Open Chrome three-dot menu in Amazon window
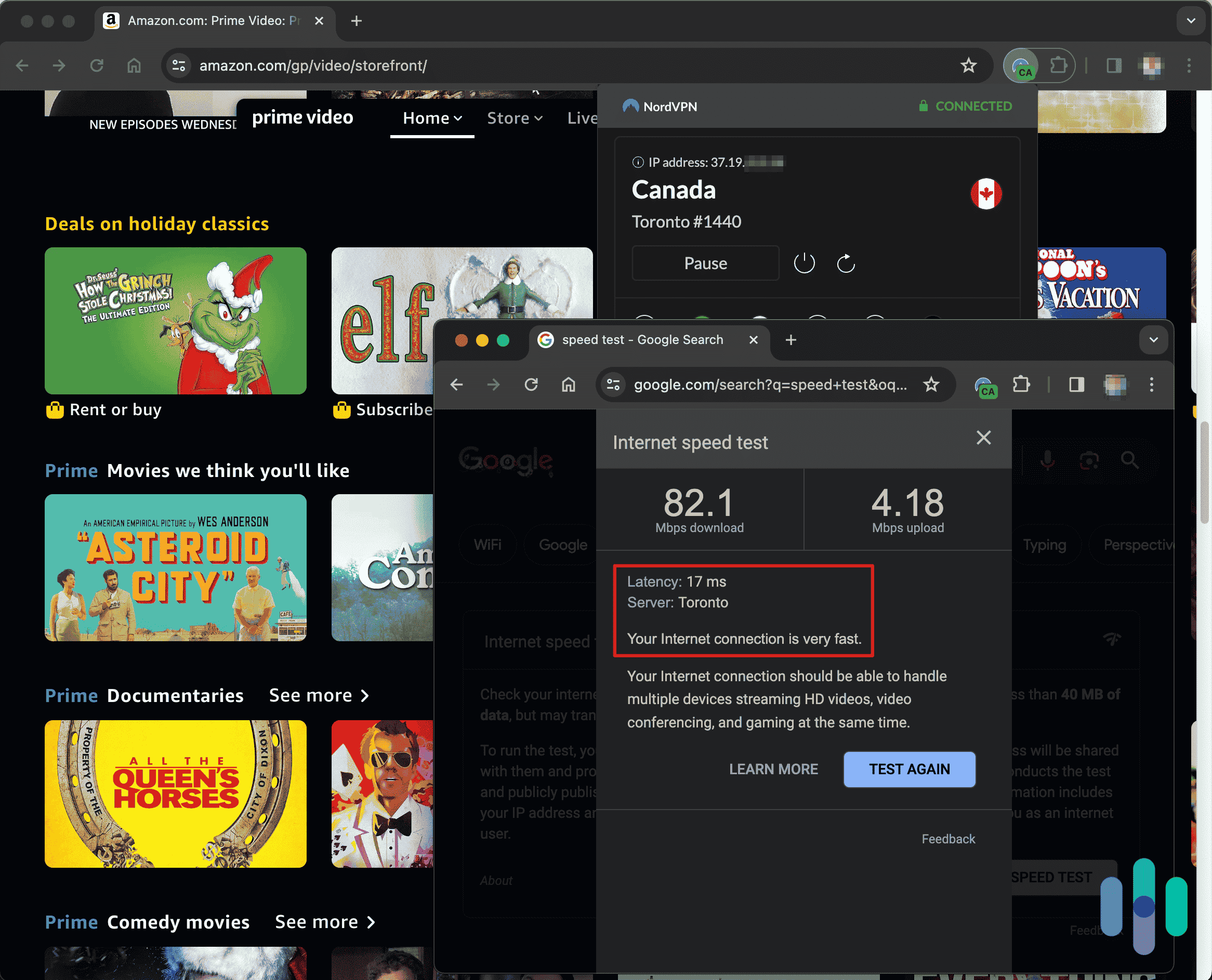The width and height of the screenshot is (1212, 980). [1189, 65]
